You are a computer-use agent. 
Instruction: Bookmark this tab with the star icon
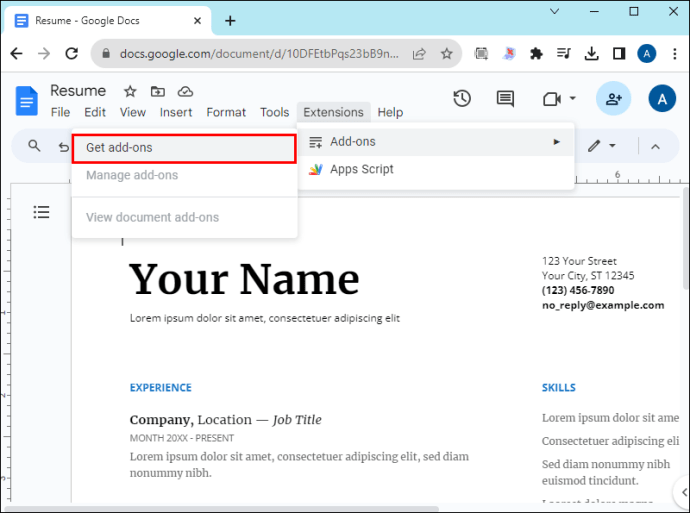[447, 54]
